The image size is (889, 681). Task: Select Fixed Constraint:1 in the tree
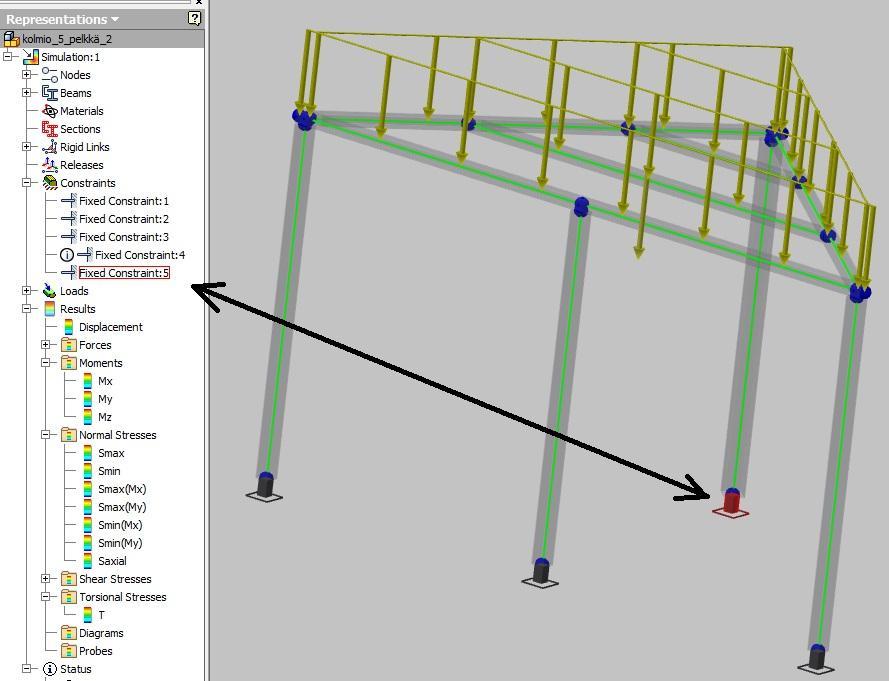[x=124, y=201]
